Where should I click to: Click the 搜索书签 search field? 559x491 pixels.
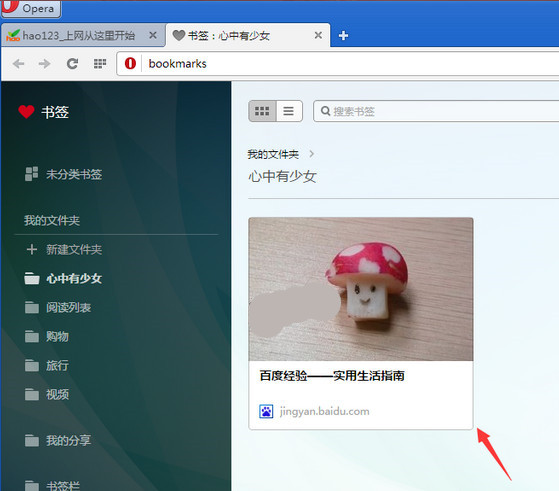pos(436,111)
